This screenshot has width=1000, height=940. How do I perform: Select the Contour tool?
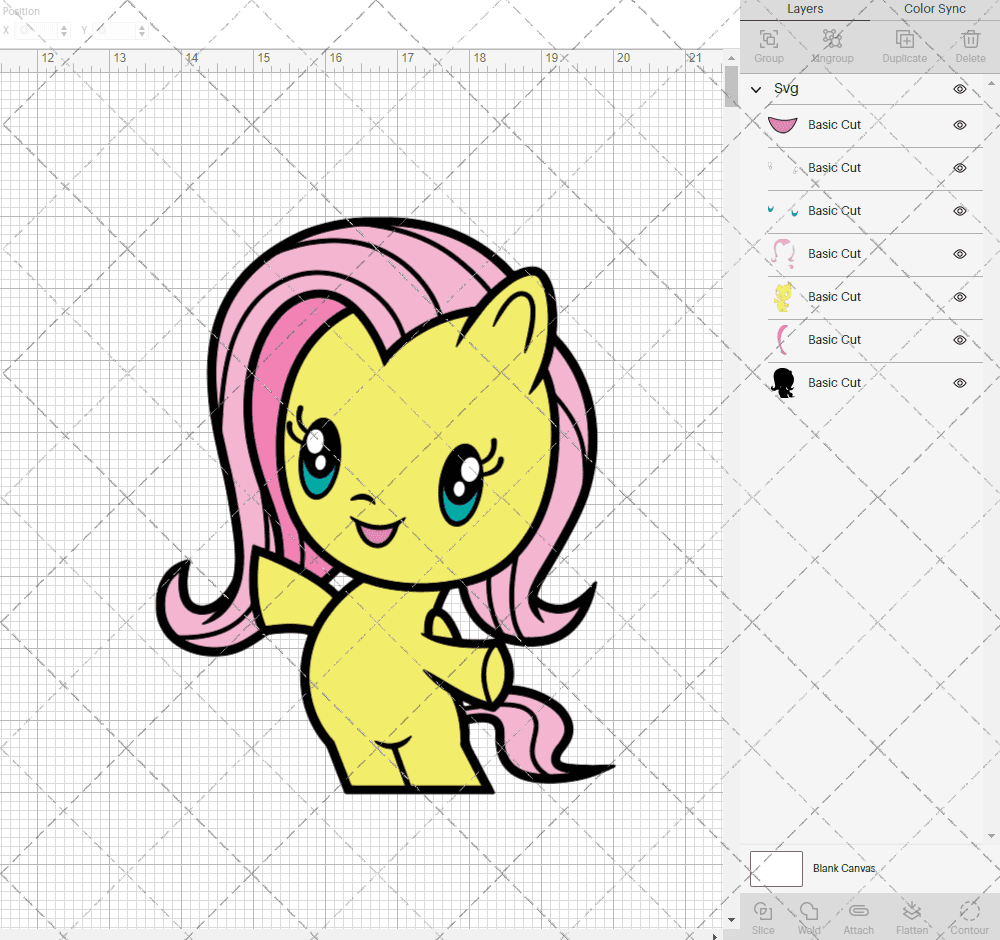tap(969, 911)
